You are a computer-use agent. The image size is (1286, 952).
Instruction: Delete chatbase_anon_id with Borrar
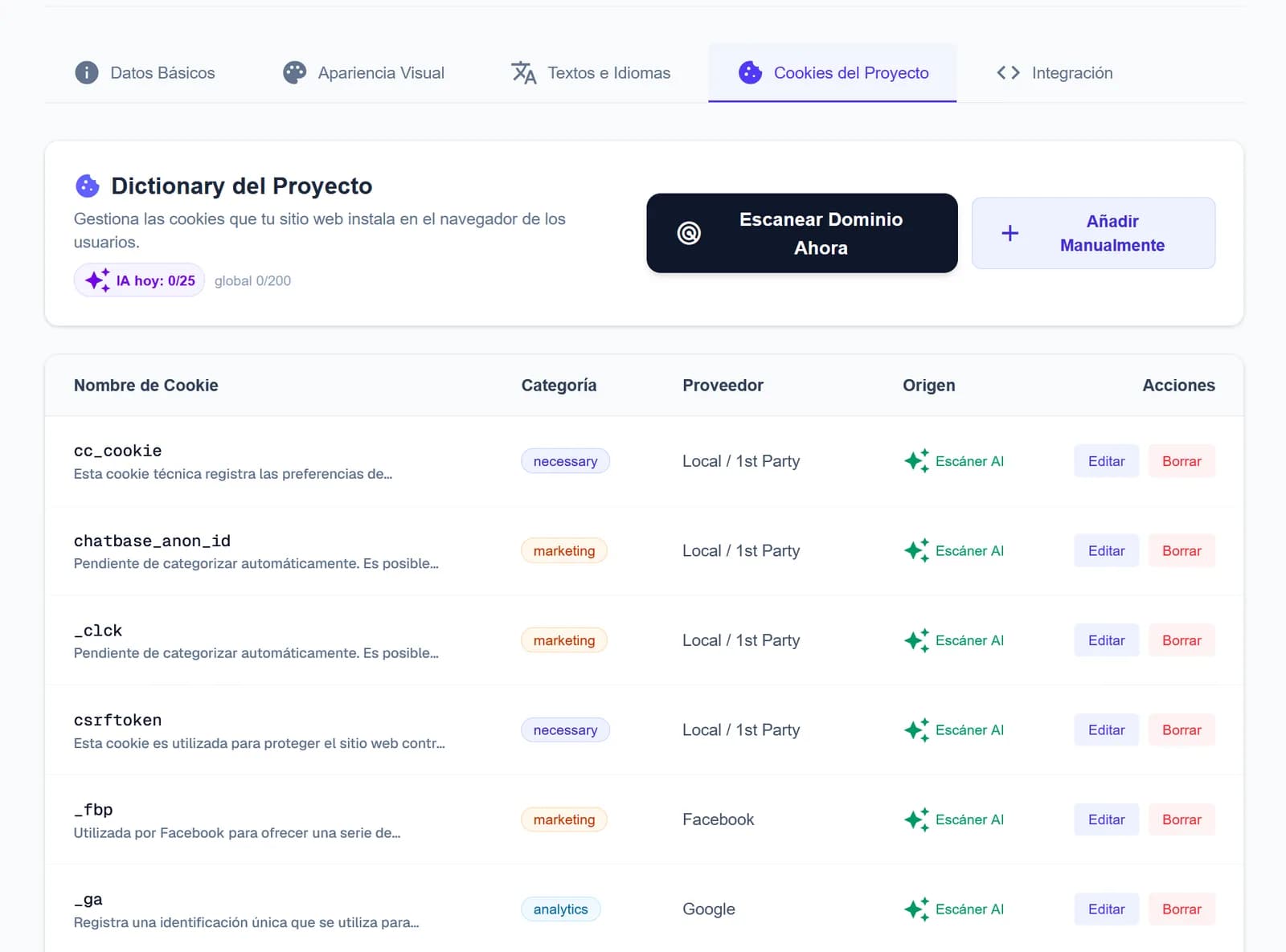(x=1182, y=551)
